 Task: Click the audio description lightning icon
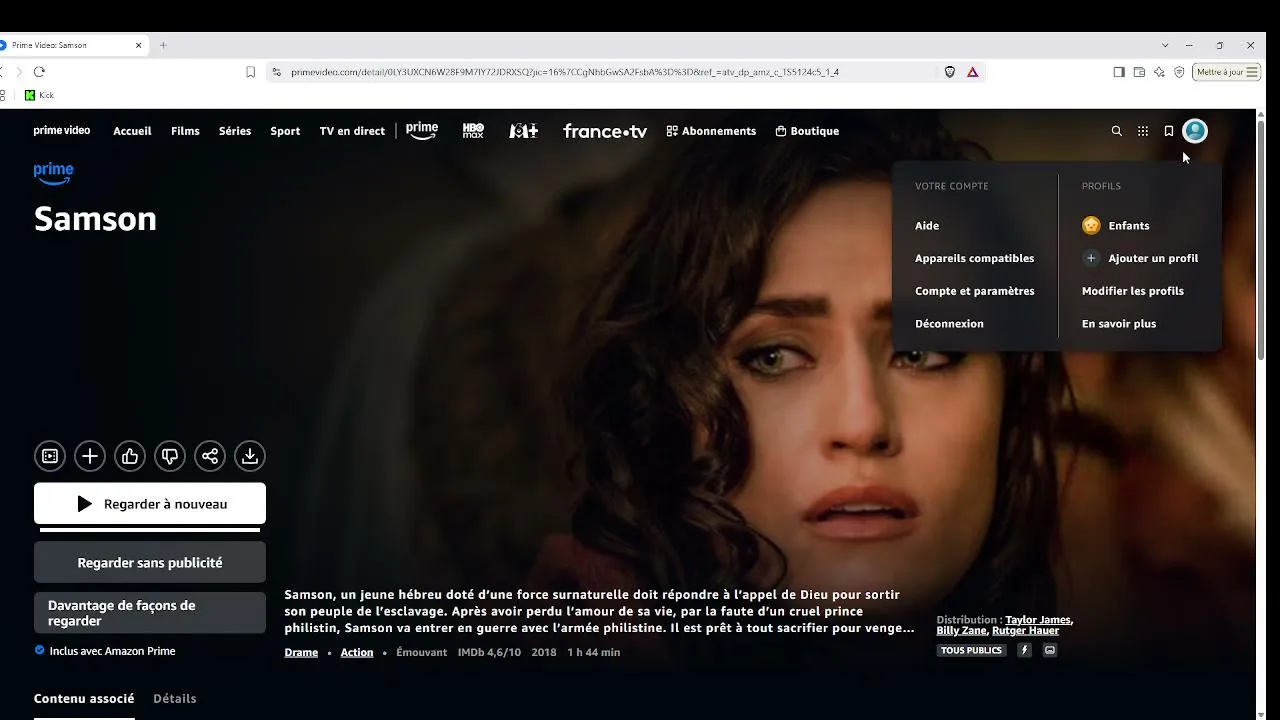pyautogui.click(x=1024, y=650)
